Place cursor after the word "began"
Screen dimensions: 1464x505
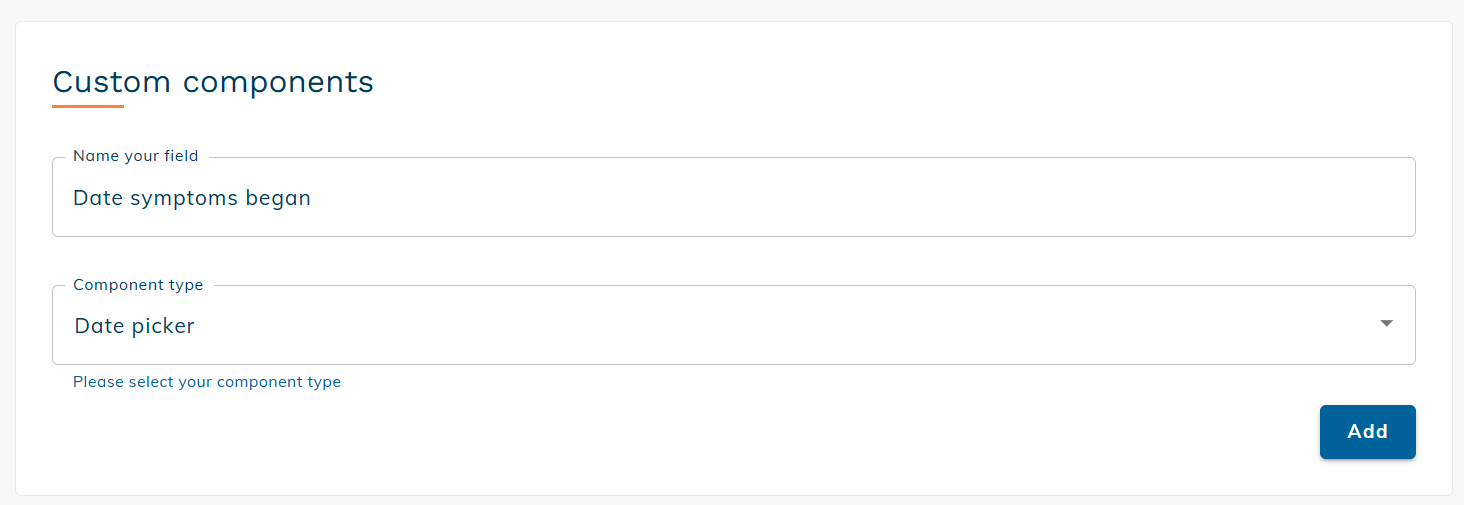[312, 198]
